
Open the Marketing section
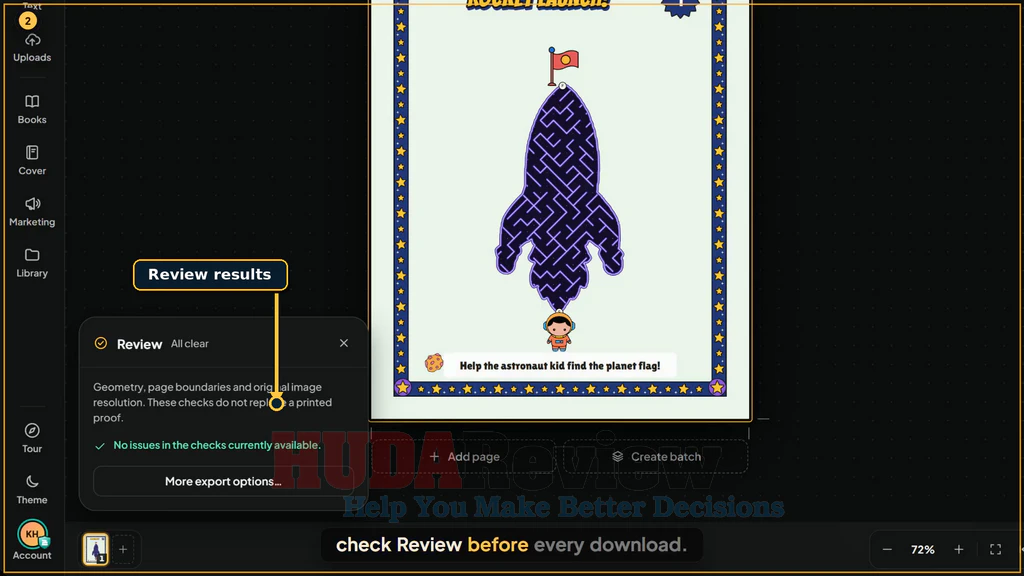coord(32,212)
